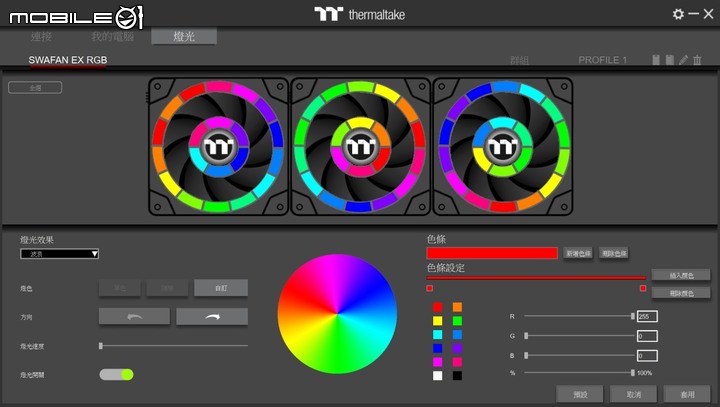720x407 pixels.
Task: Click the thin gradient bar under 色條設定
Action: (536, 278)
